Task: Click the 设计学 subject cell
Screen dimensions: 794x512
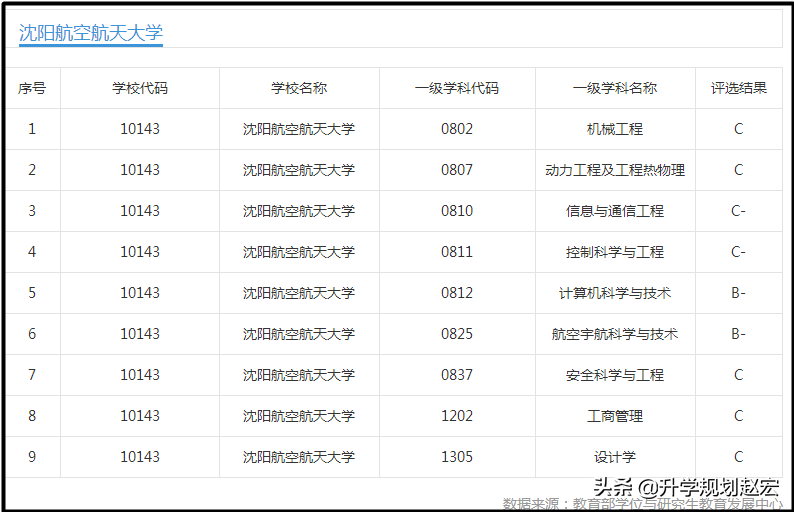Action: coord(615,457)
